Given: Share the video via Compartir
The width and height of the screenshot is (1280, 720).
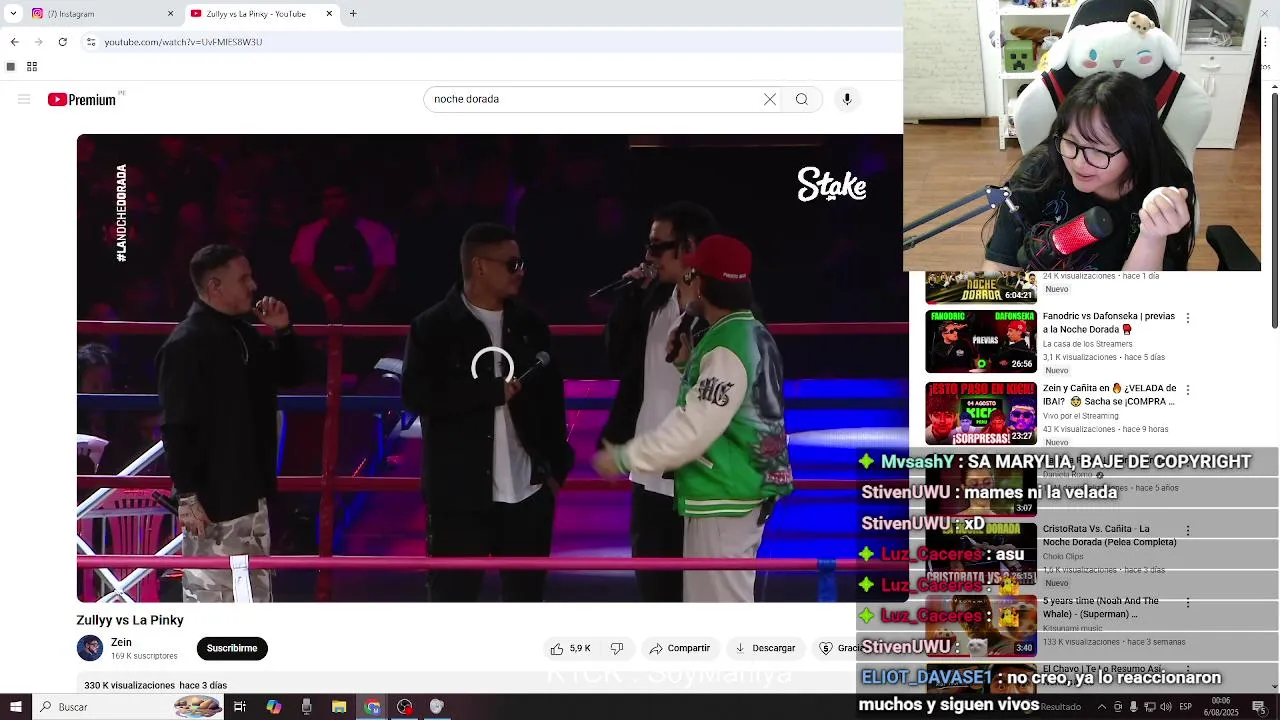Looking at the screenshot, I should tap(680, 648).
